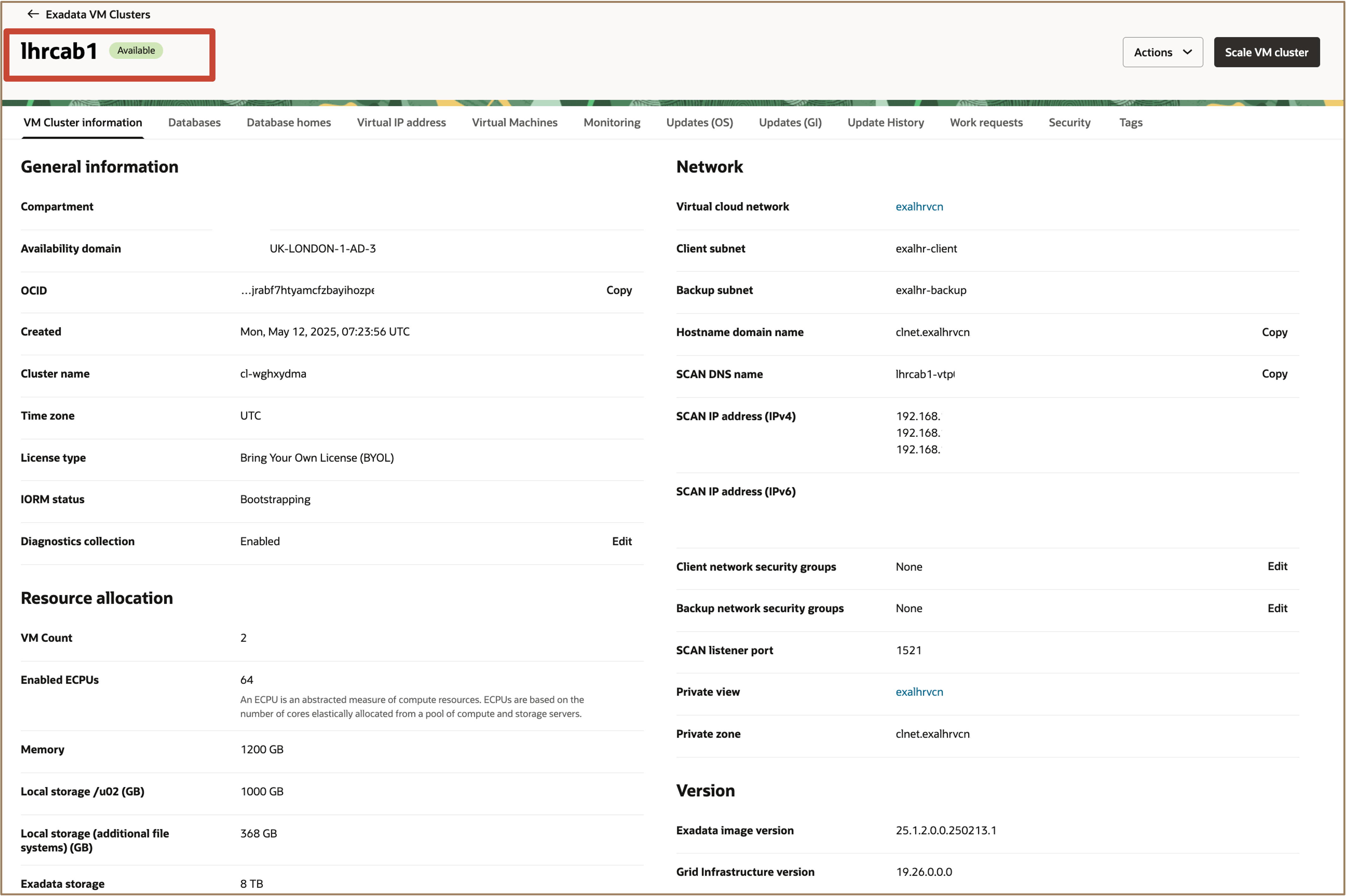Edit the Diagnostics collection setting

coord(622,541)
